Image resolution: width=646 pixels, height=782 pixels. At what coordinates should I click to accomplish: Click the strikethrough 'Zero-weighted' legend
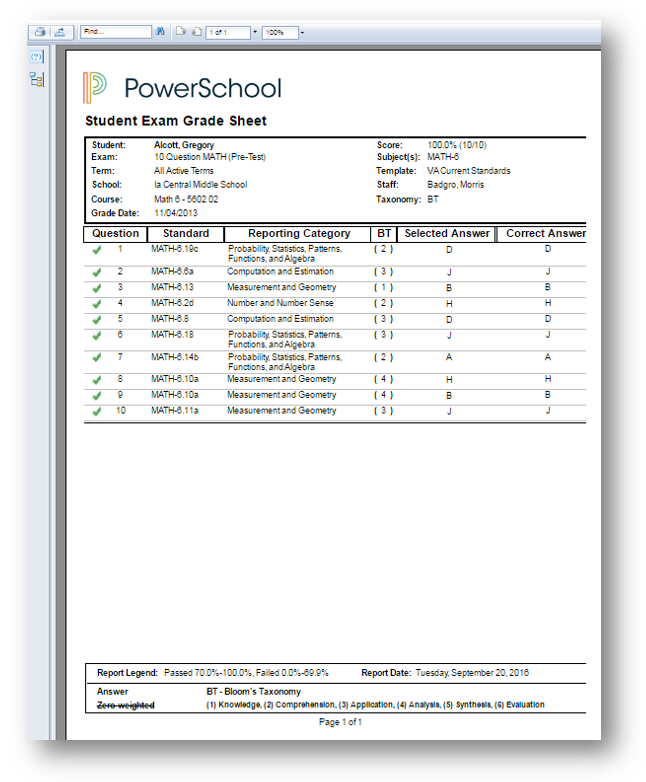tap(126, 706)
